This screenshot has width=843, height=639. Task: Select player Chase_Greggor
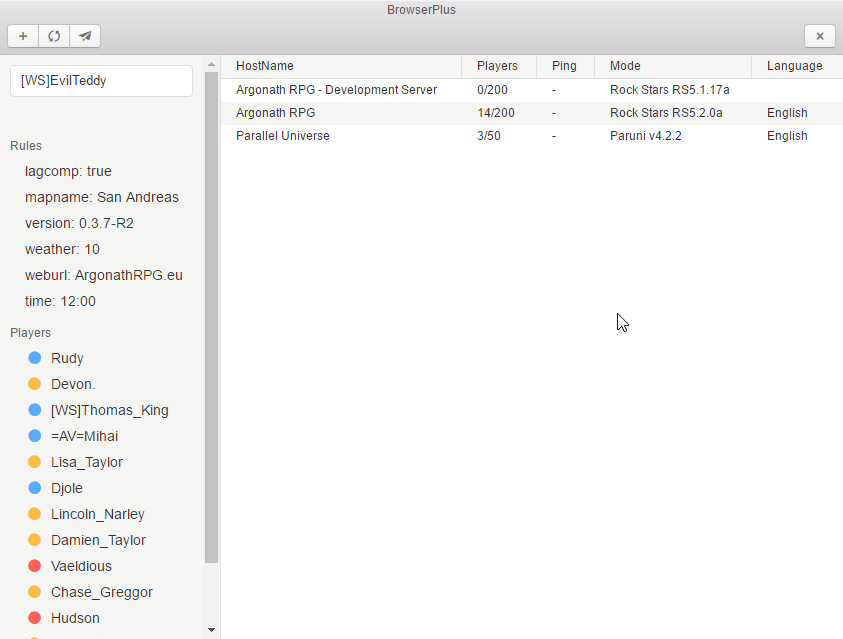tap(102, 592)
